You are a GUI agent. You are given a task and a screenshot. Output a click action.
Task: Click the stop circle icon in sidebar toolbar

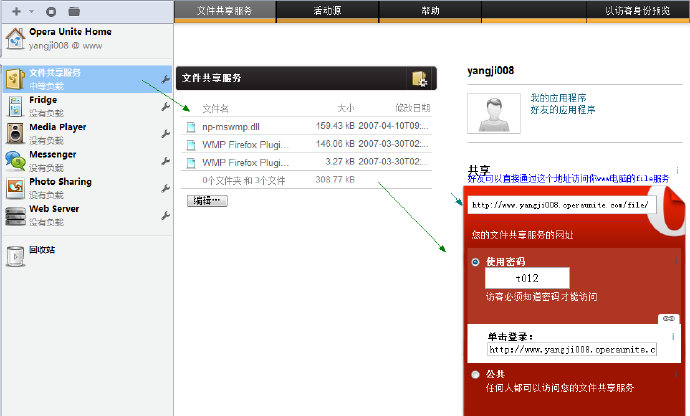tap(51, 12)
